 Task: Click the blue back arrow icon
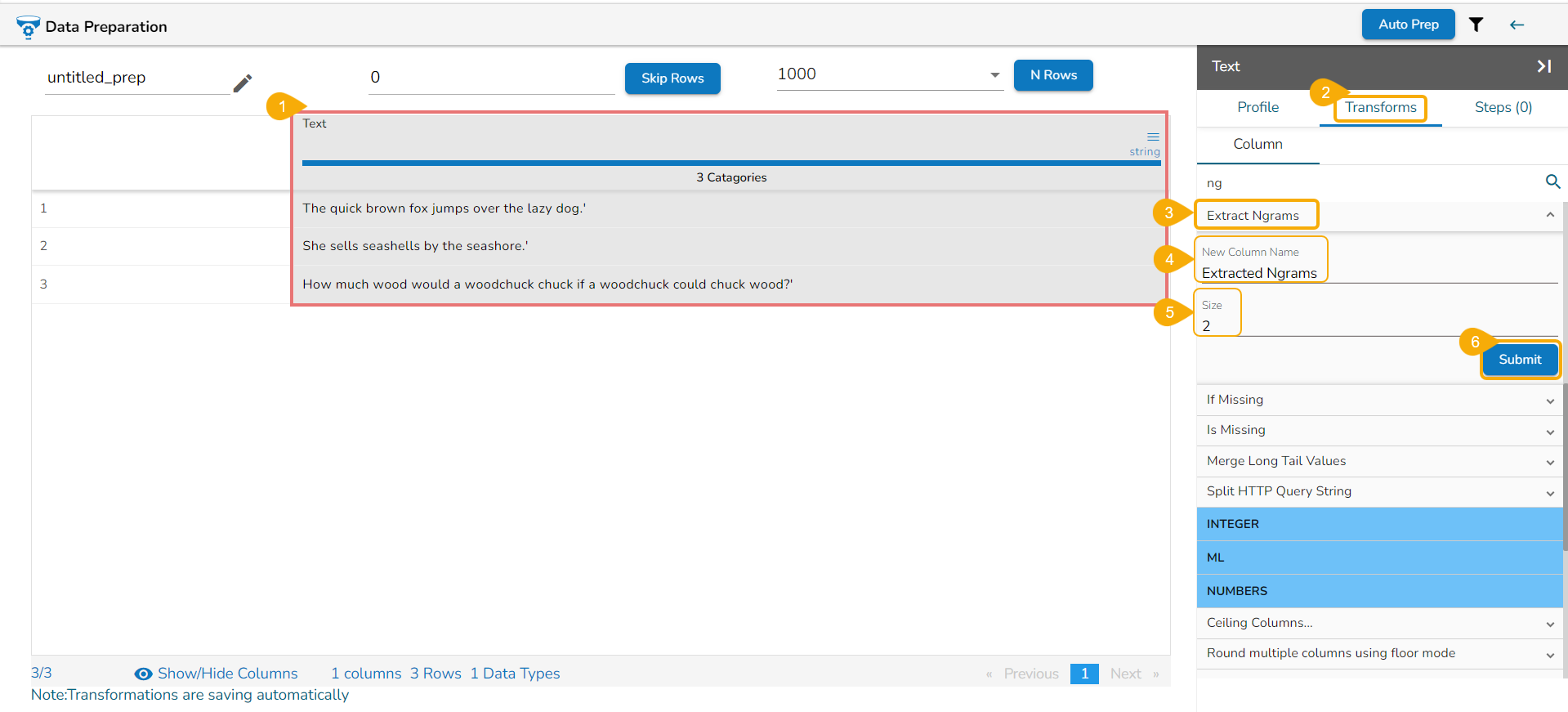tap(1517, 25)
